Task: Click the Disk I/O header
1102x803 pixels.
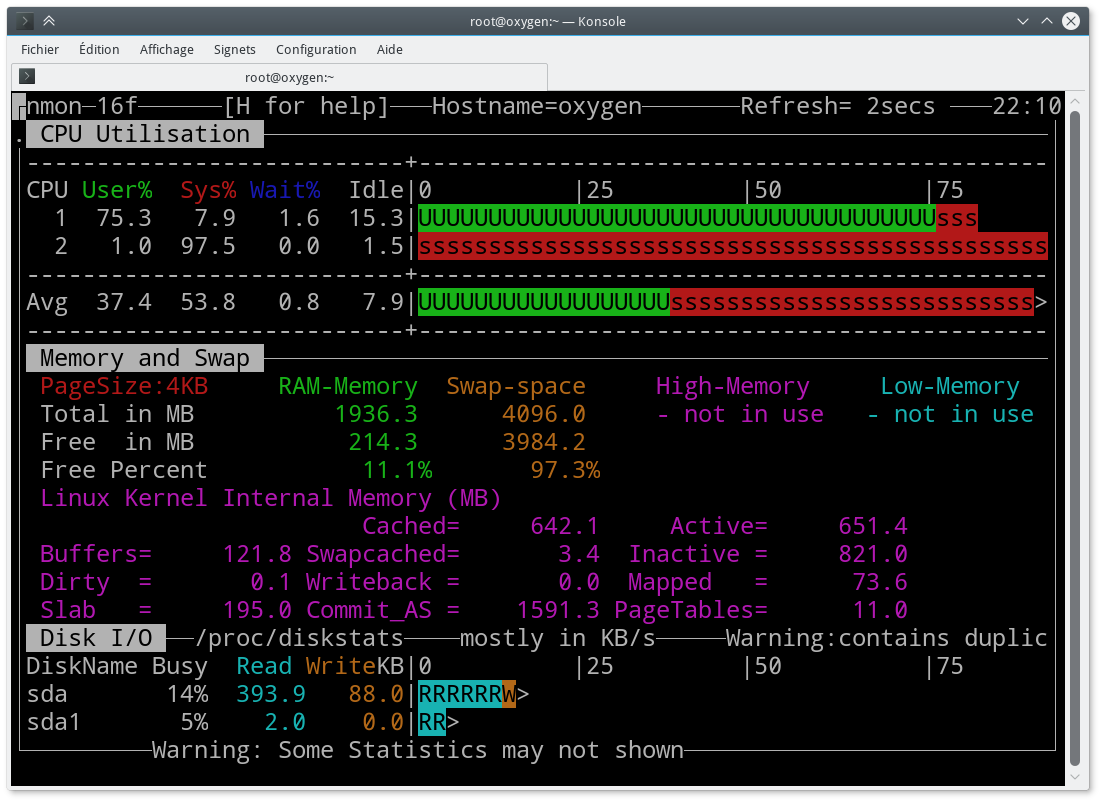Action: [96, 638]
